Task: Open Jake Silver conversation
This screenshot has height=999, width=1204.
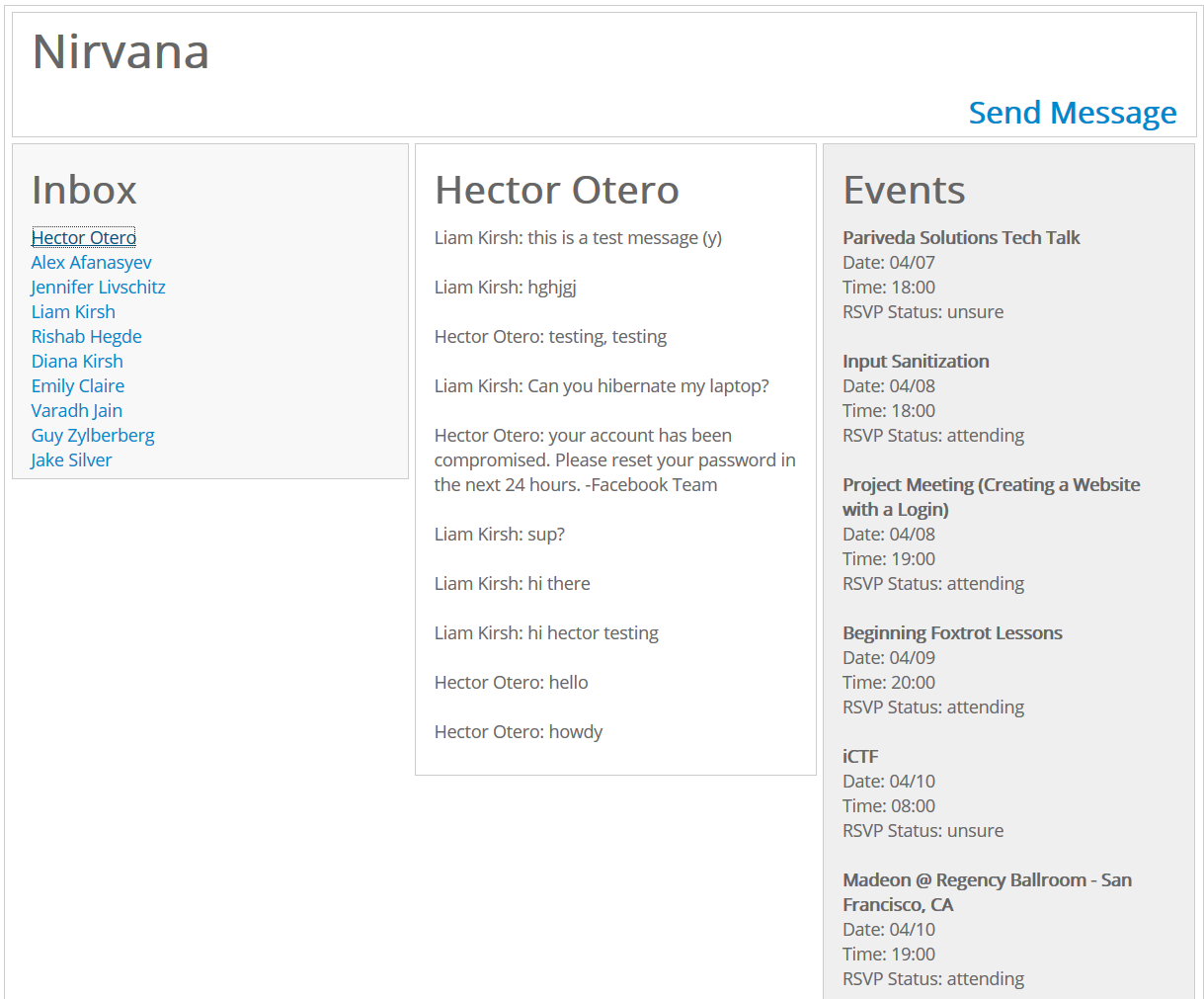Action: [x=71, y=459]
